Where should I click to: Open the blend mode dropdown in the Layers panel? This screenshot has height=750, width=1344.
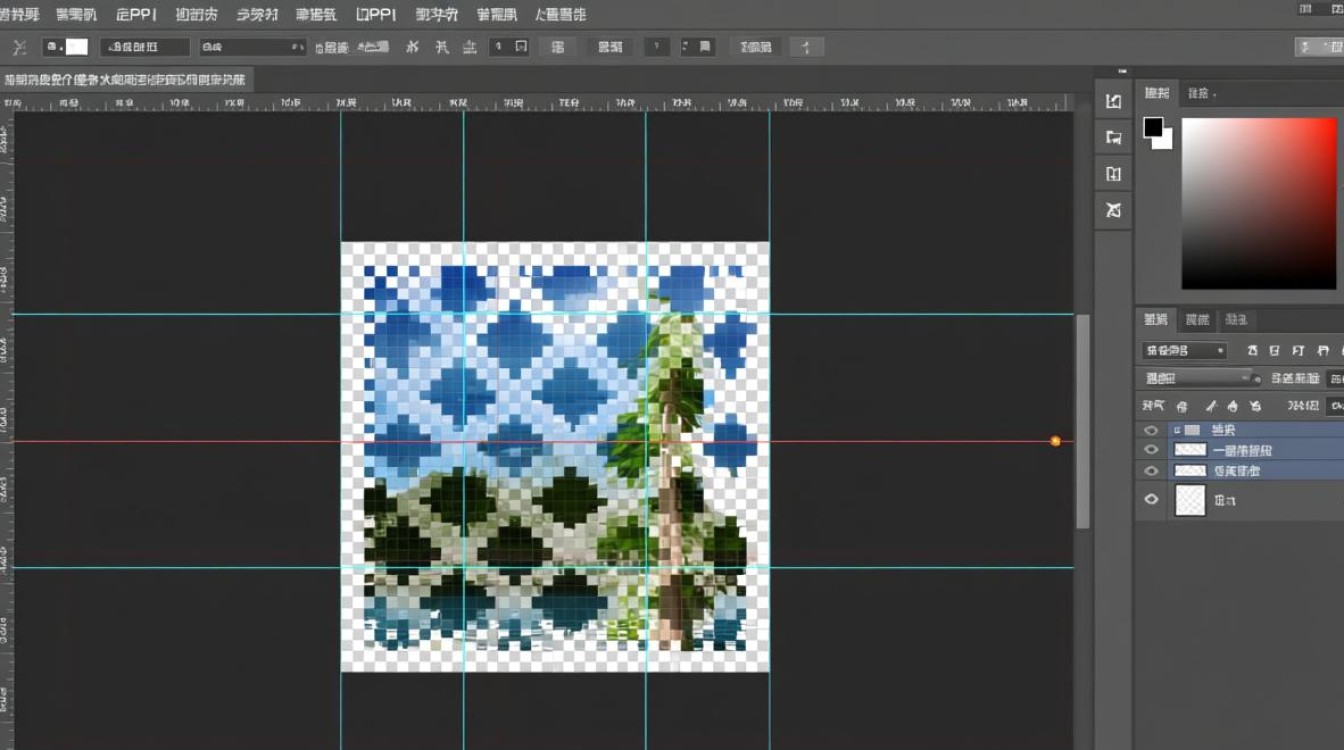[1197, 378]
